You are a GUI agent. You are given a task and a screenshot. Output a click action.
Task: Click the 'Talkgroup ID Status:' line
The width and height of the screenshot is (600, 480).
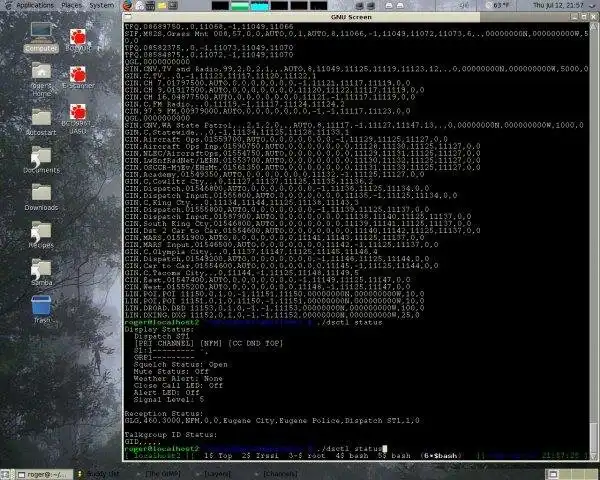click(171, 435)
